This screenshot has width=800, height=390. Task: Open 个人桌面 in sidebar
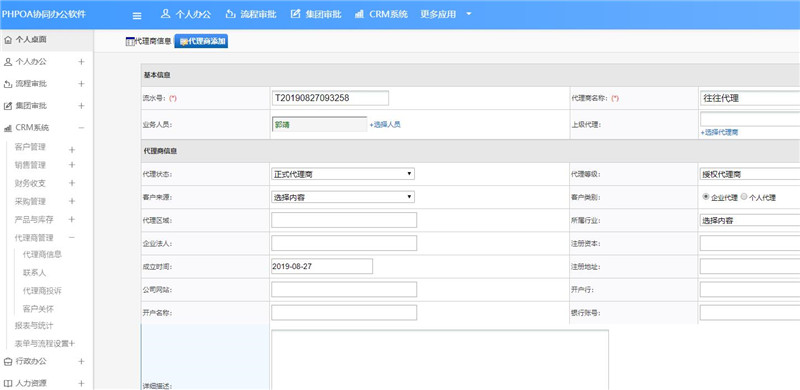31,39
